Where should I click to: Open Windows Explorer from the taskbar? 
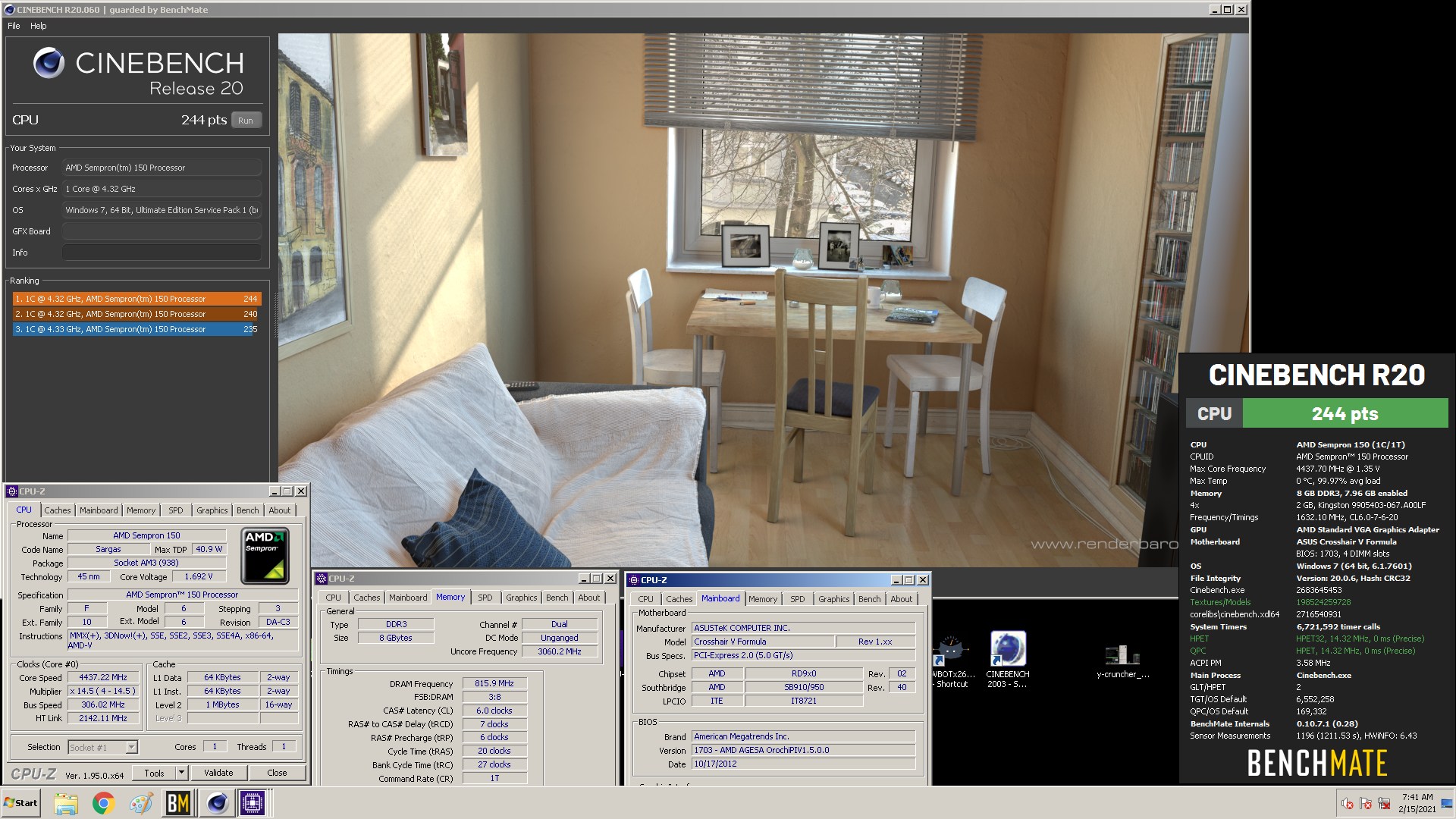pyautogui.click(x=66, y=803)
